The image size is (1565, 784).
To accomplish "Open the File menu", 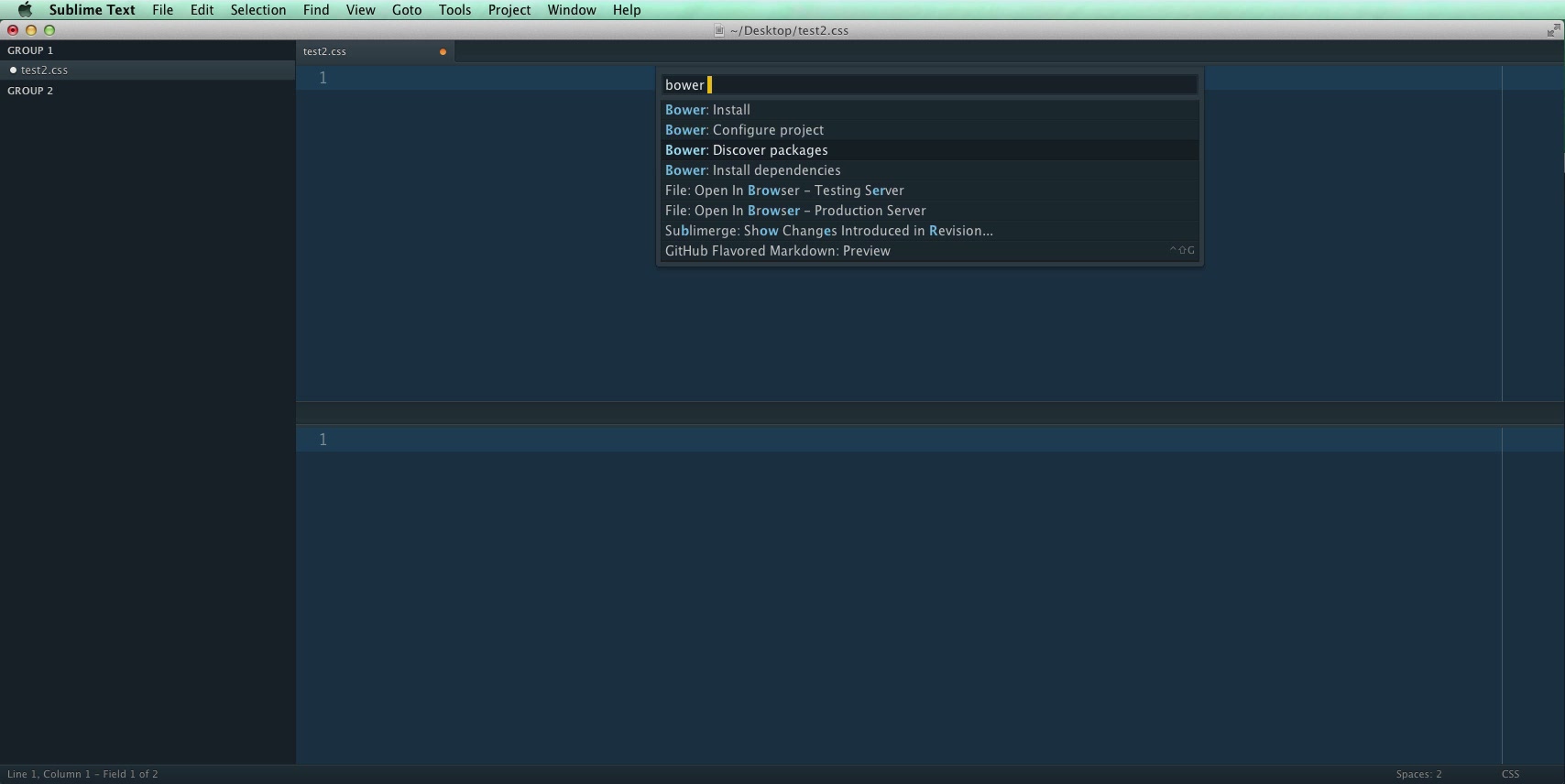I will [162, 10].
